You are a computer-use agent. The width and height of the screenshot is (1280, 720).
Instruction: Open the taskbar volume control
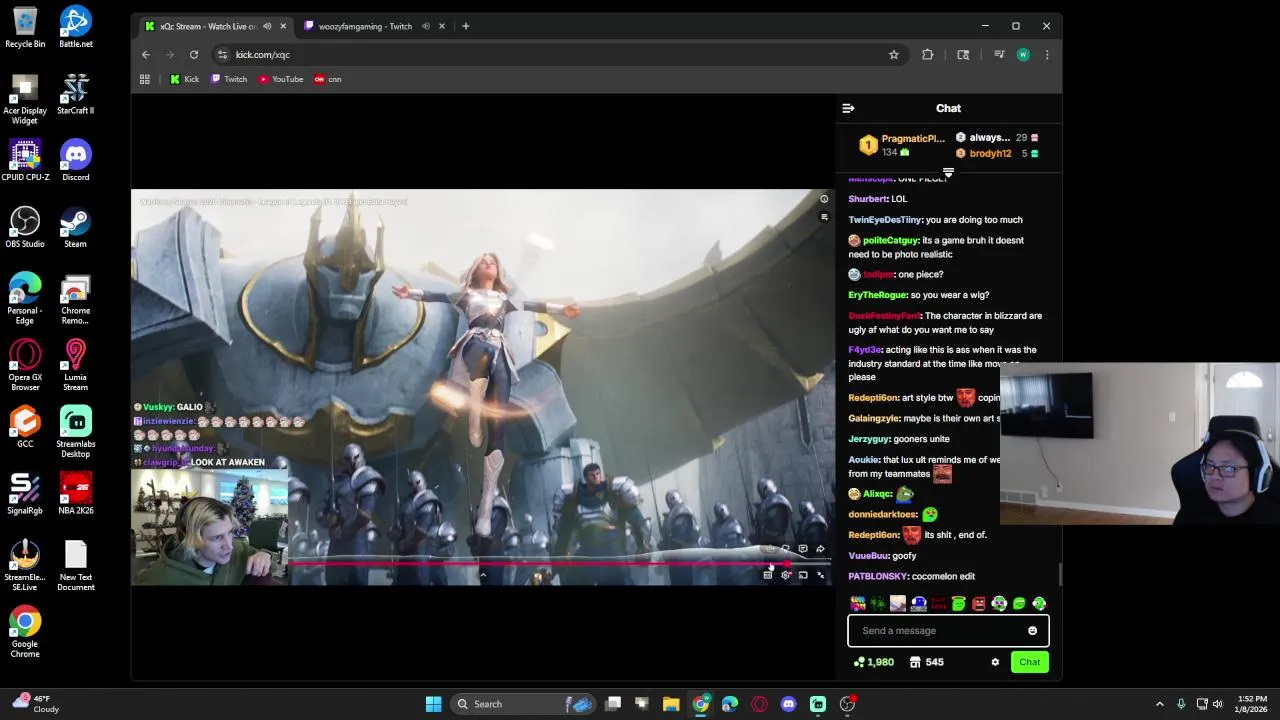coord(1218,704)
